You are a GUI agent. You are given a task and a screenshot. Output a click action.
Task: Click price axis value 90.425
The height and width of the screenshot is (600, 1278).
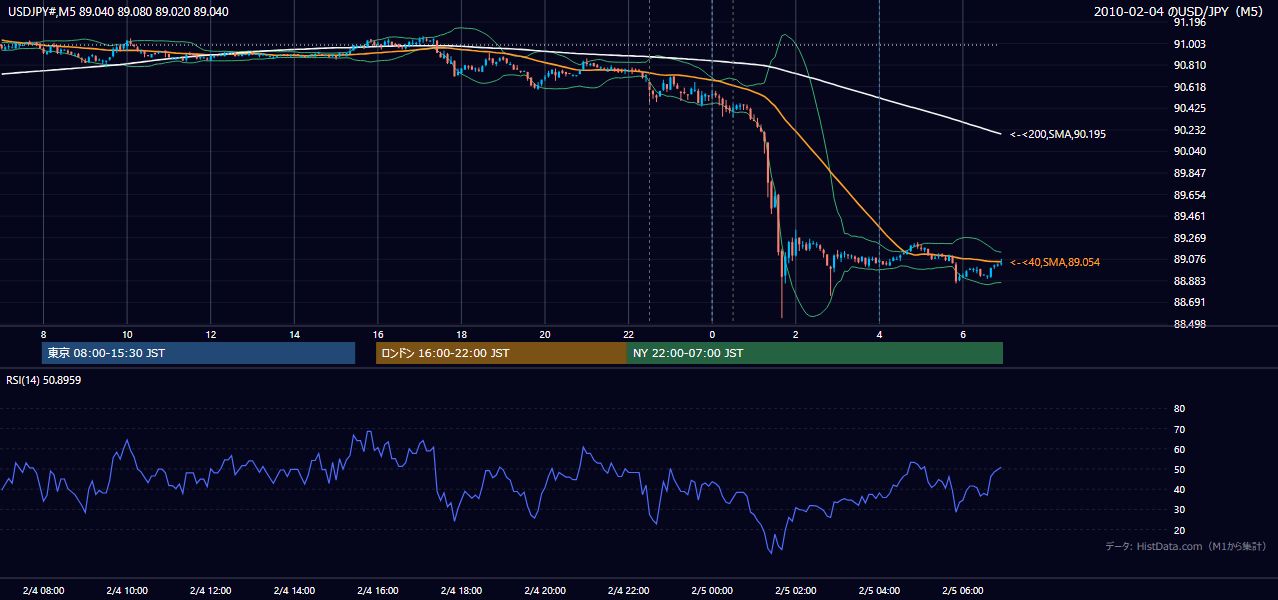tap(1190, 108)
